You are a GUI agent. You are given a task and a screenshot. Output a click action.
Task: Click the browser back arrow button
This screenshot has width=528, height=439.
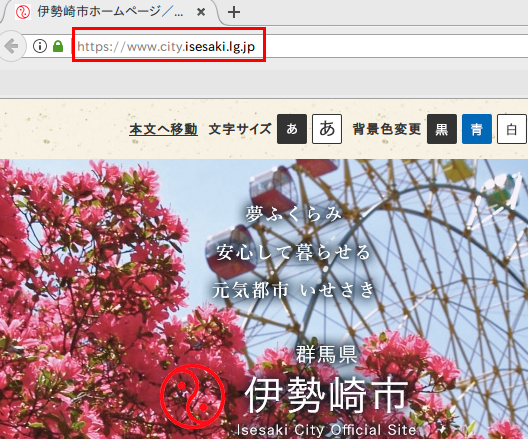[11, 46]
